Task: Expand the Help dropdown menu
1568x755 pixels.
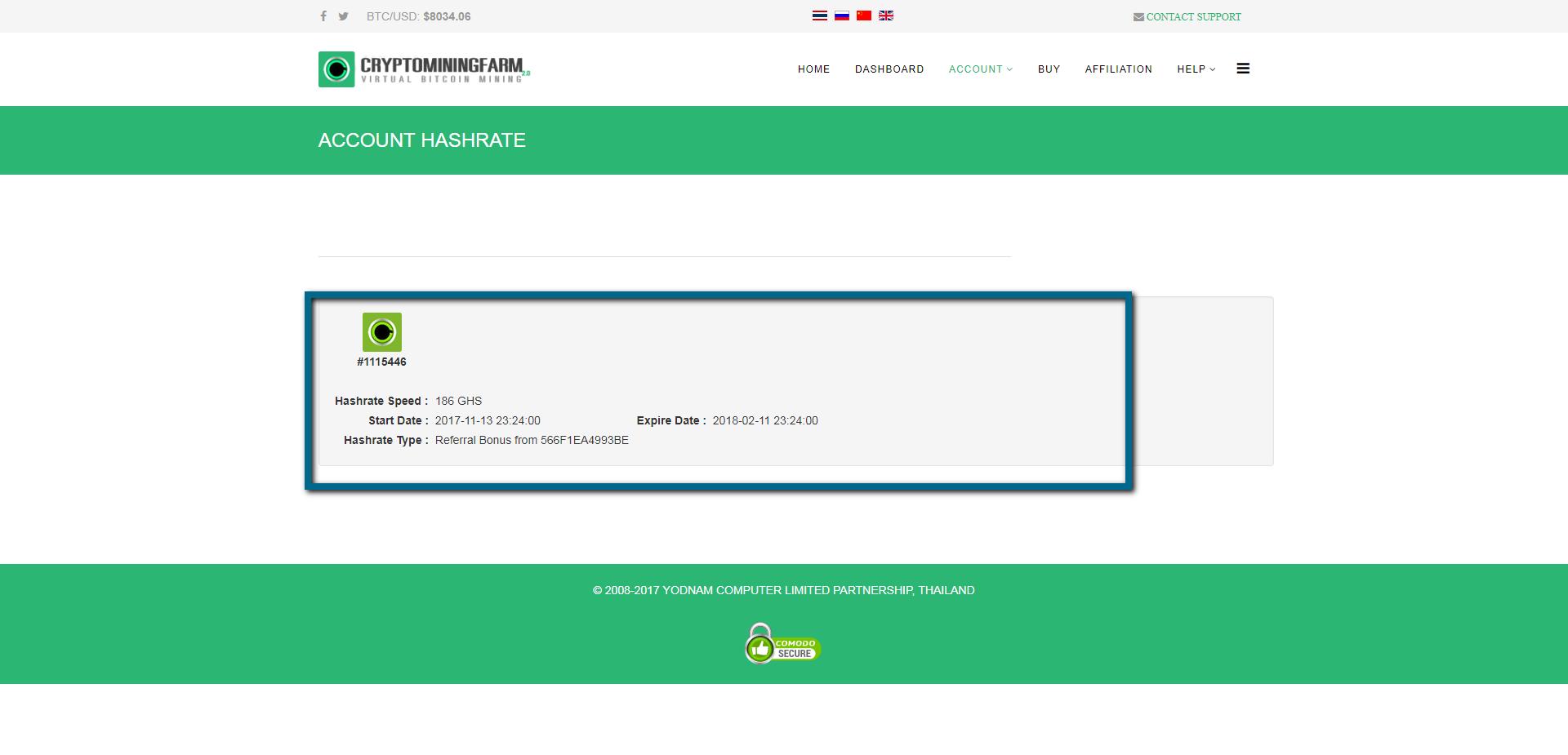Action: coord(1196,69)
